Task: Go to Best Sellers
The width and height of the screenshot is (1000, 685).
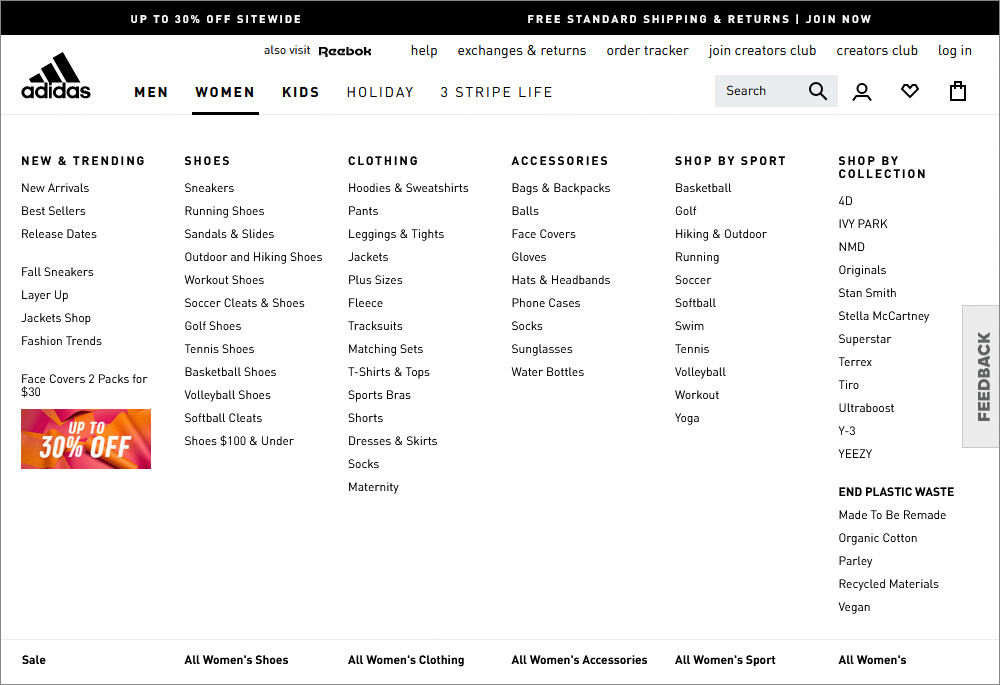Action: (53, 211)
